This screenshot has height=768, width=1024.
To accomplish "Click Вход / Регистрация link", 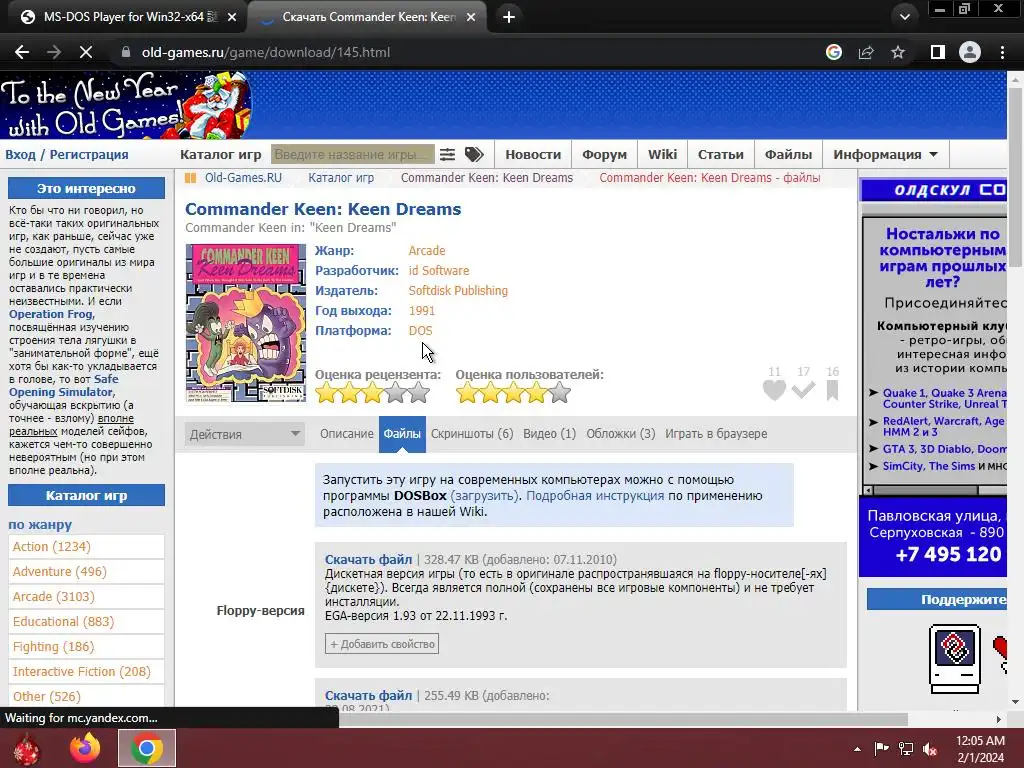I will coord(67,155).
